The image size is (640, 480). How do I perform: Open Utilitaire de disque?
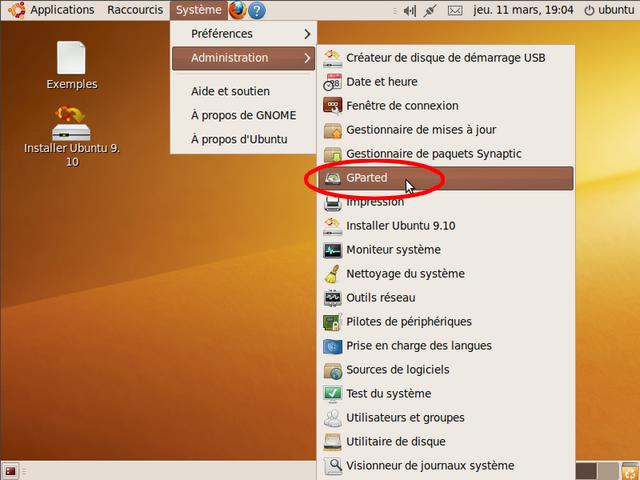coord(446,442)
